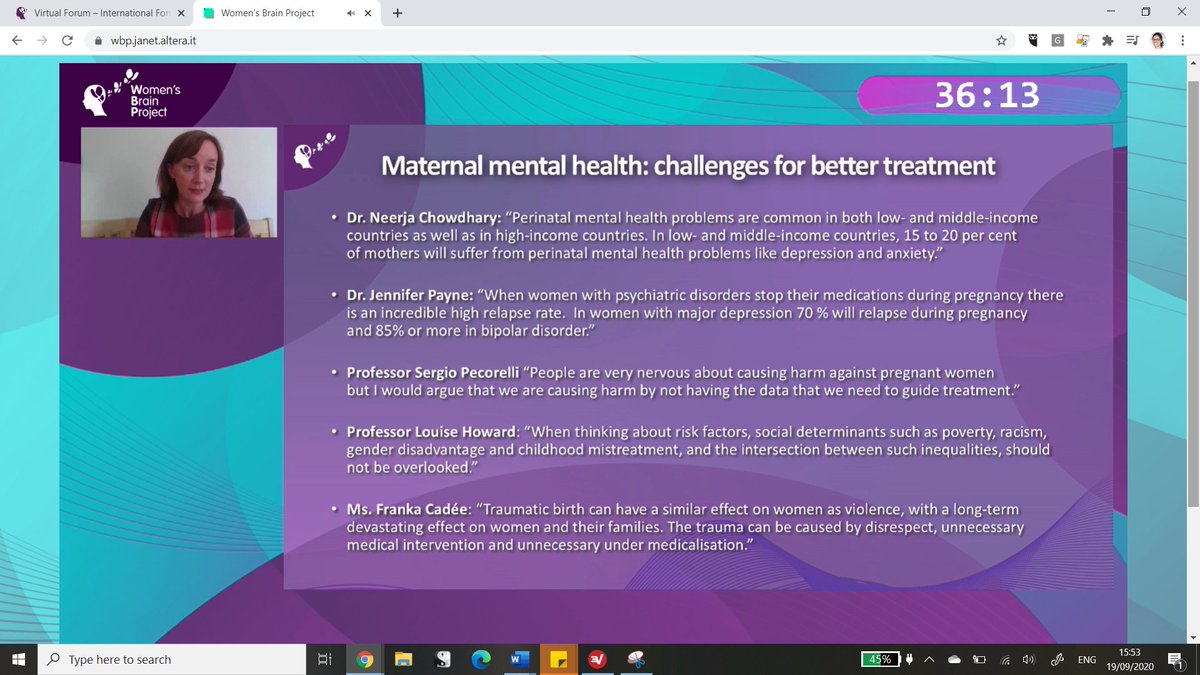
Task: Click the power plug icon beside battery
Action: pos(909,659)
